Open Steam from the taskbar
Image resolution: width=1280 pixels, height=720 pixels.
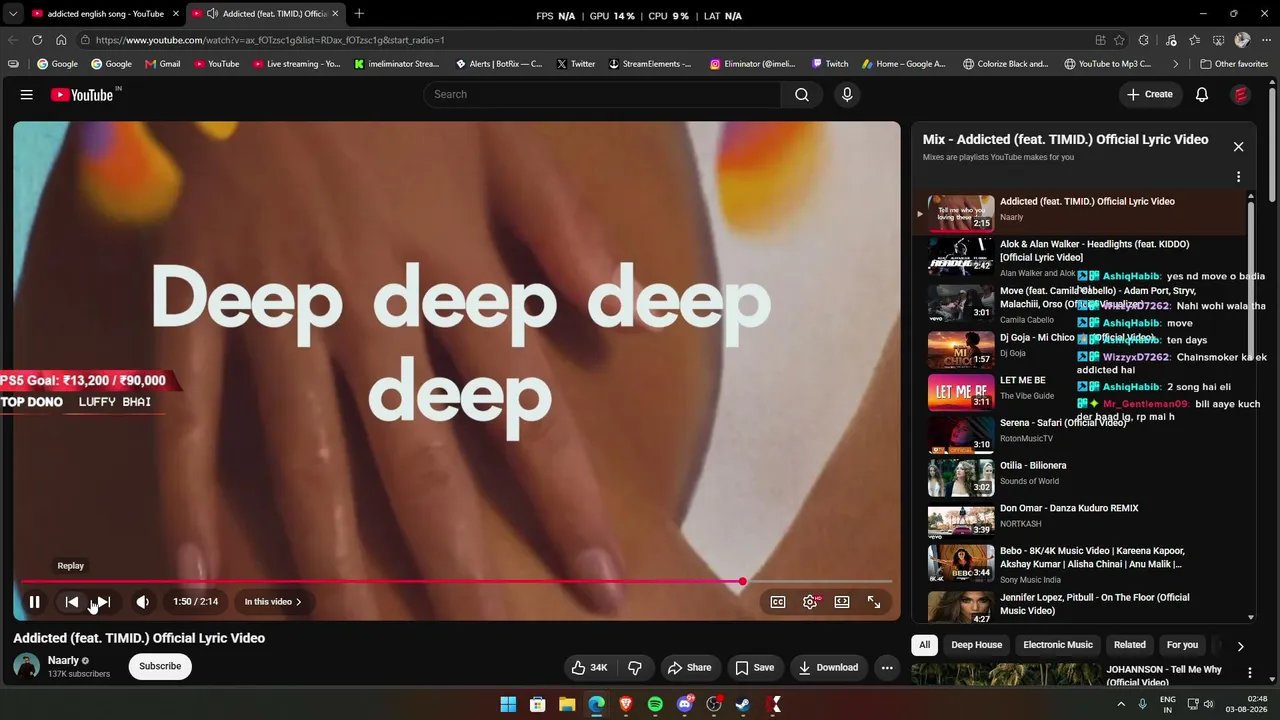pos(743,705)
